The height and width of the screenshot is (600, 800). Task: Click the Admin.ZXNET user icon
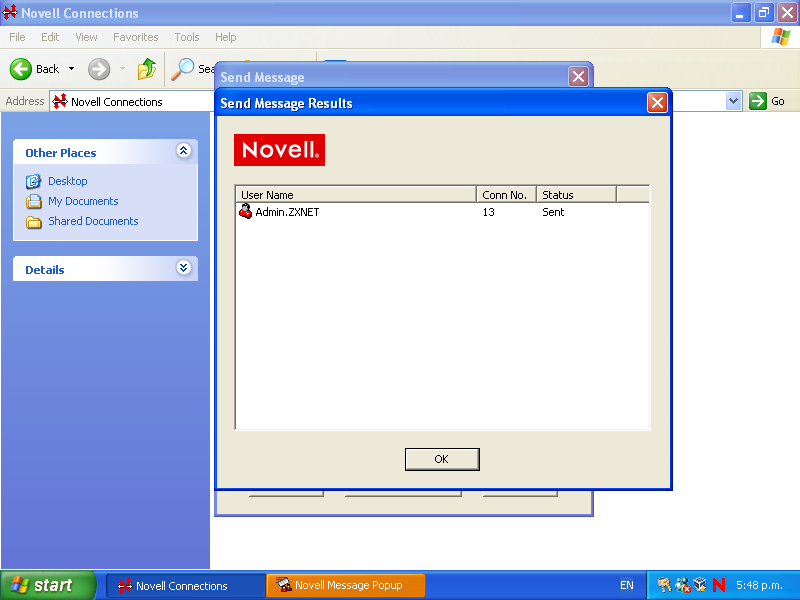[x=245, y=211]
